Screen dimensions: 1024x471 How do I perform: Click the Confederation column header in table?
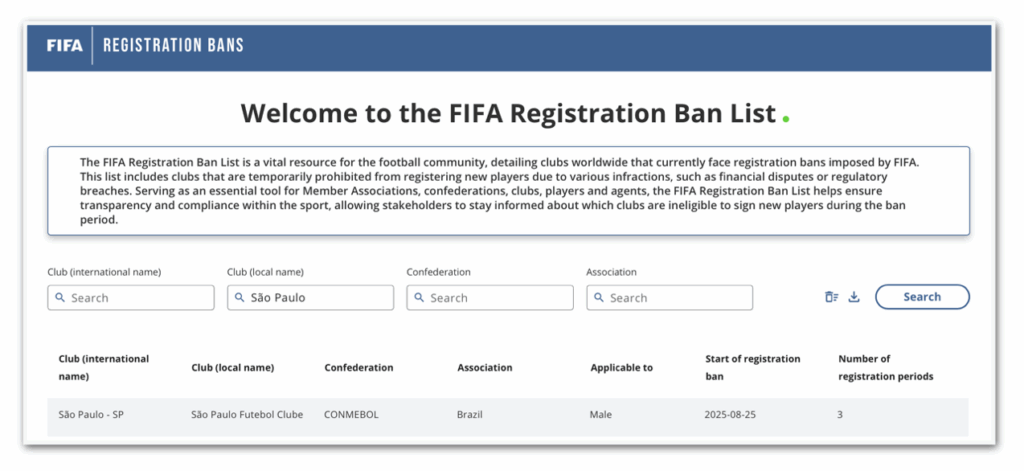click(358, 368)
